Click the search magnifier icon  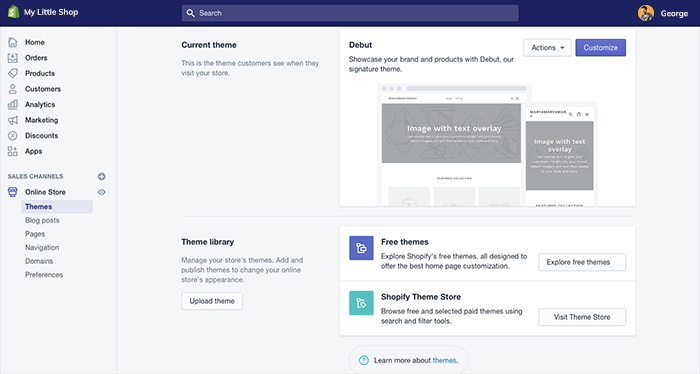pyautogui.click(x=191, y=13)
